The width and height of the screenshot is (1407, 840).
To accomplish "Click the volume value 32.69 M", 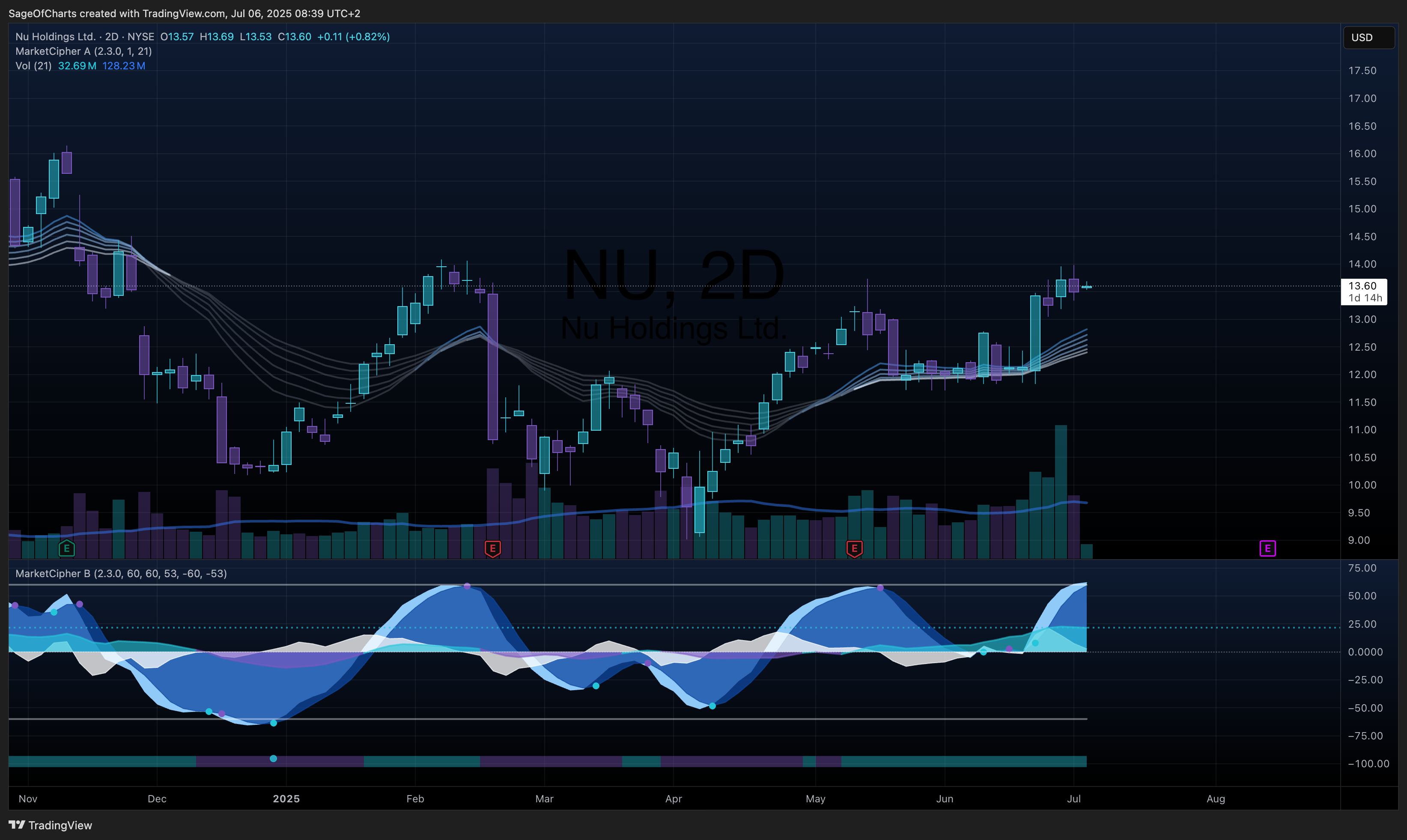I will click(77, 66).
